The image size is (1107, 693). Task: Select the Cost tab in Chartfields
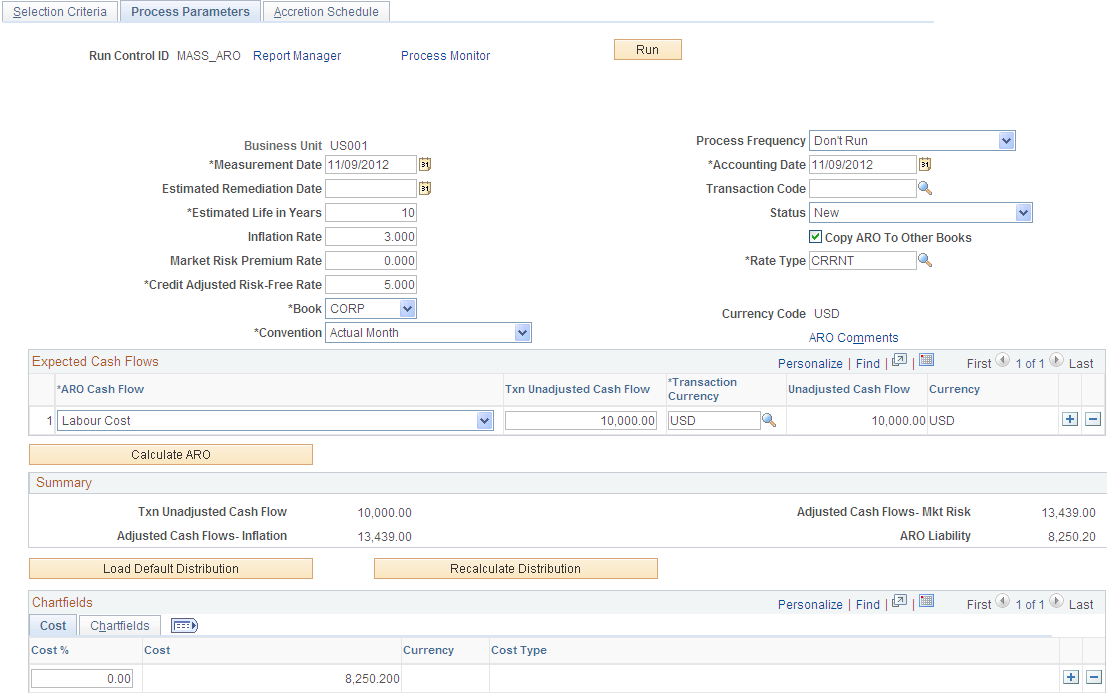[53, 626]
